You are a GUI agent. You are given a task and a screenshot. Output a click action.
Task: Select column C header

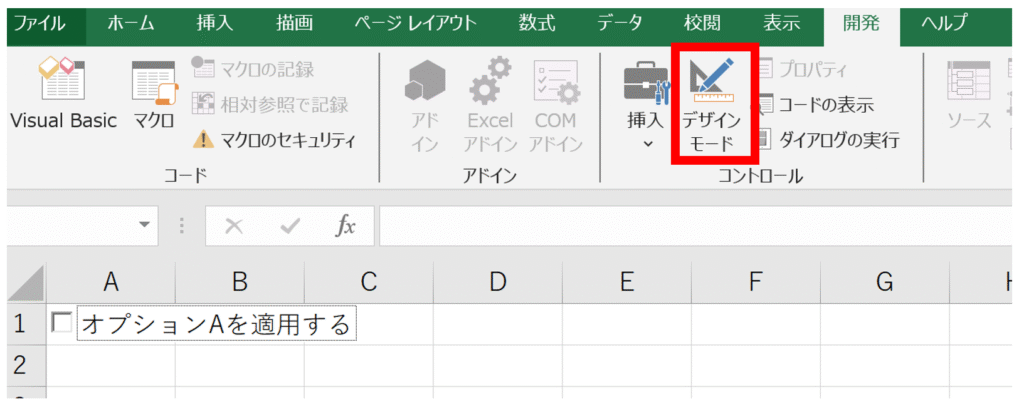pyautogui.click(x=368, y=282)
